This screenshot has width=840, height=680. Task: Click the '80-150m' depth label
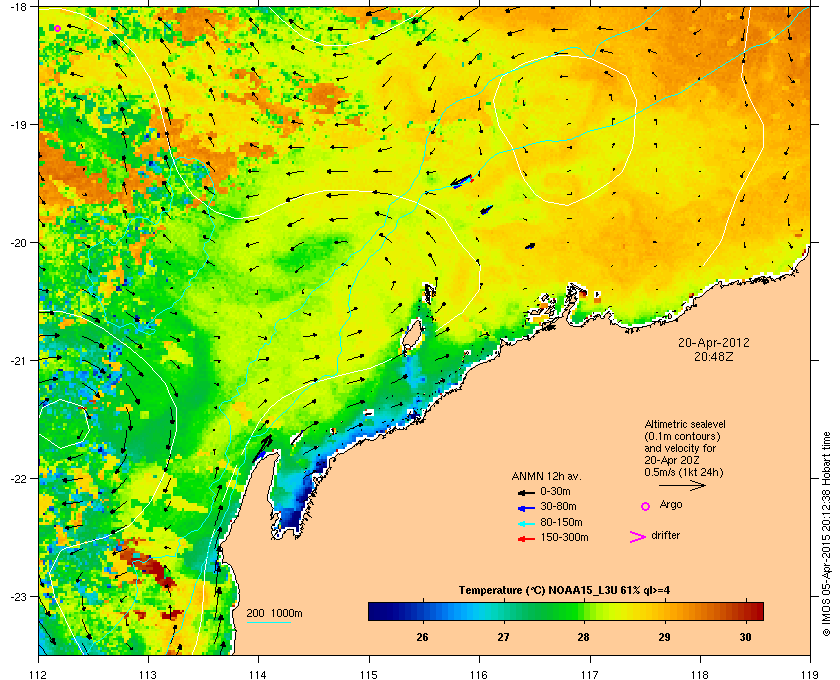(561, 522)
